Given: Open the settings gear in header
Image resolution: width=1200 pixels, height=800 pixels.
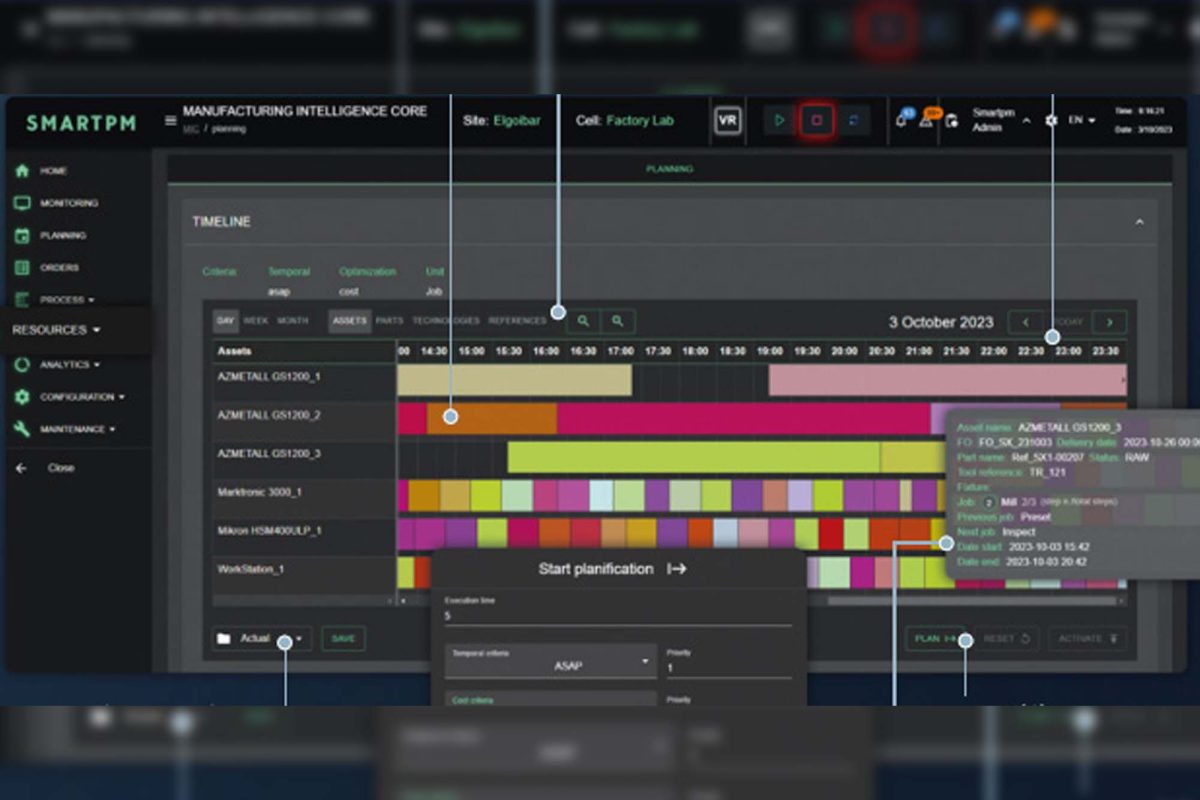Looking at the screenshot, I should click(1051, 120).
